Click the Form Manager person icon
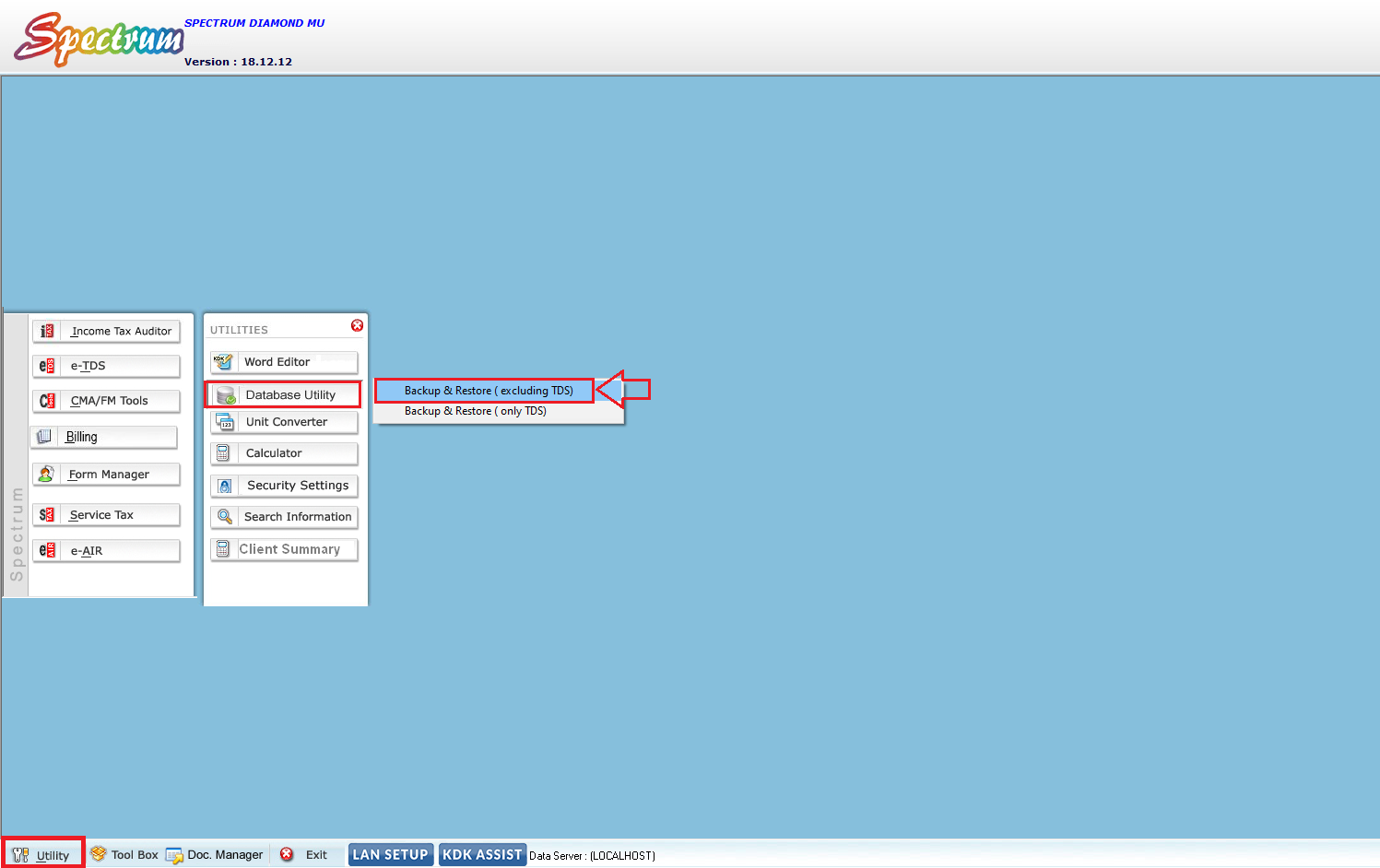1380x868 pixels. point(46,474)
